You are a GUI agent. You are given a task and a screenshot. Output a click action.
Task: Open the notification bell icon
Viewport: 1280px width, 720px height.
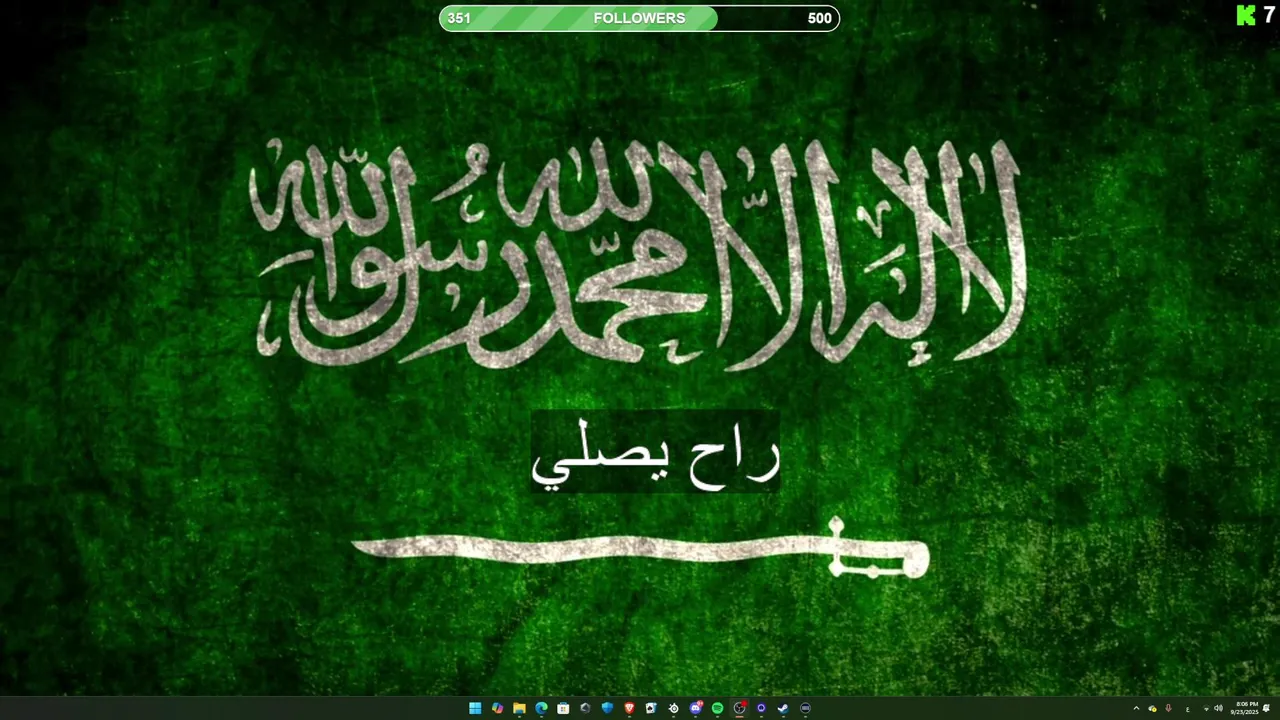click(1266, 708)
